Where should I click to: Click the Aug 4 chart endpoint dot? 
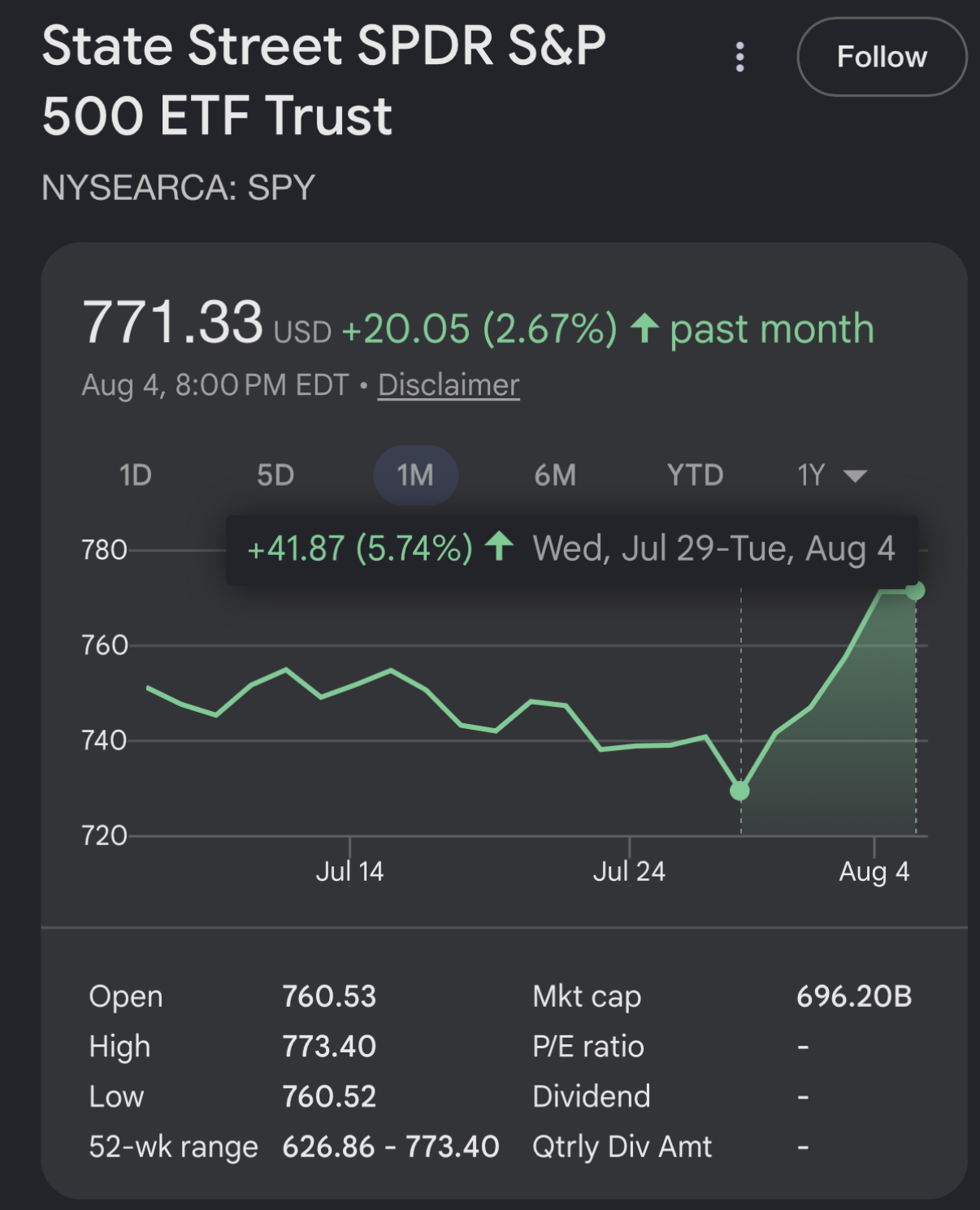pyautogui.click(x=915, y=591)
